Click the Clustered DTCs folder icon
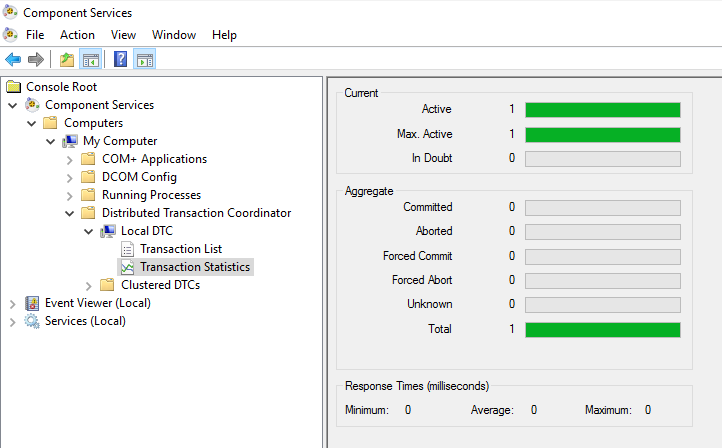Image resolution: width=722 pixels, height=448 pixels. click(107, 285)
